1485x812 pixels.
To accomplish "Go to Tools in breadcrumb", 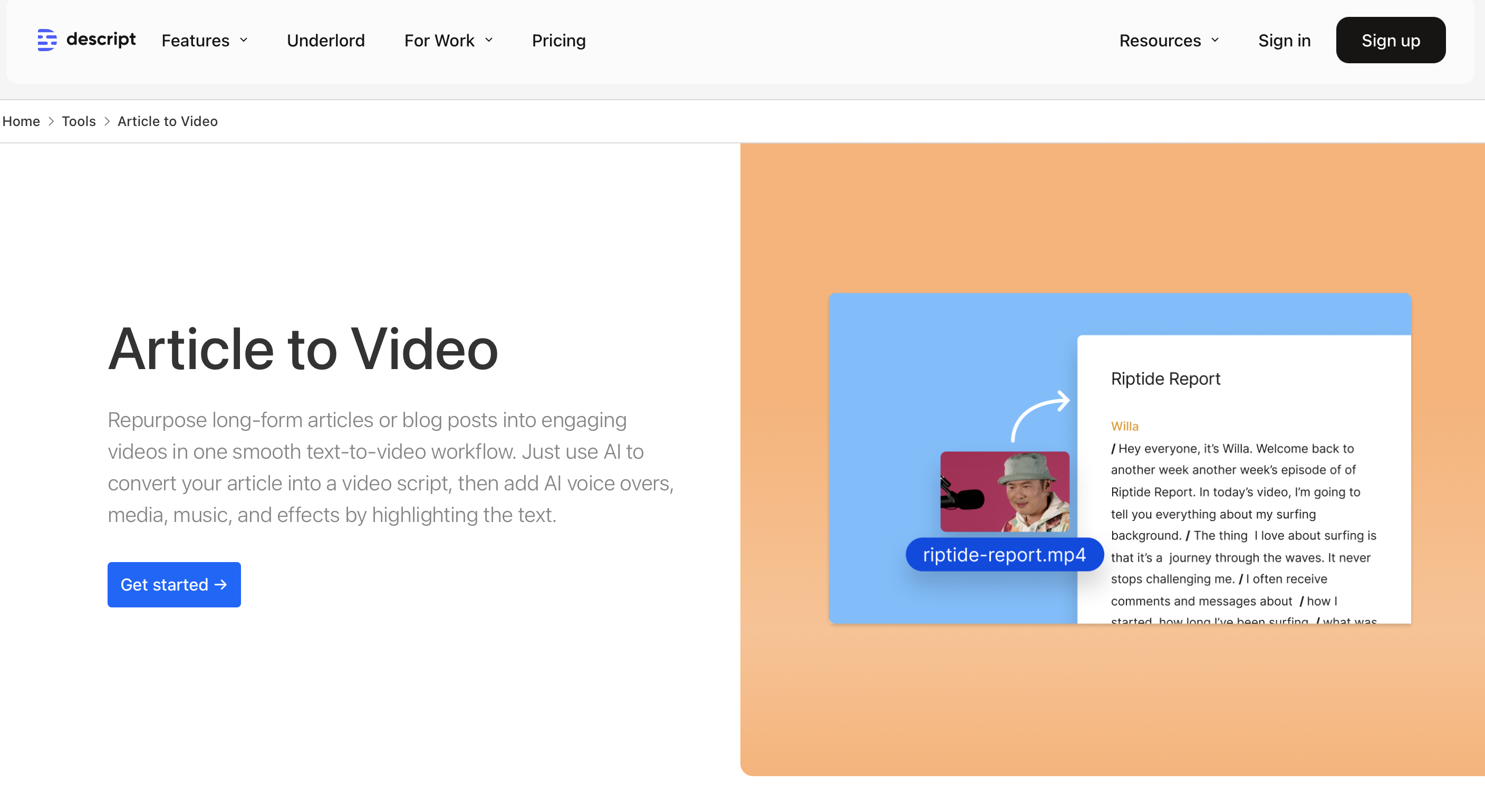I will click(79, 121).
